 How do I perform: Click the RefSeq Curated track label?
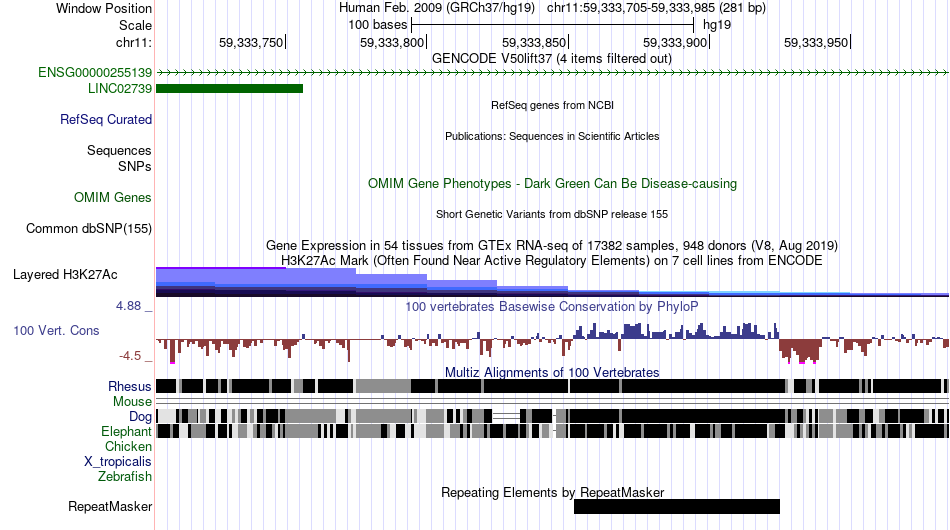tap(106, 119)
